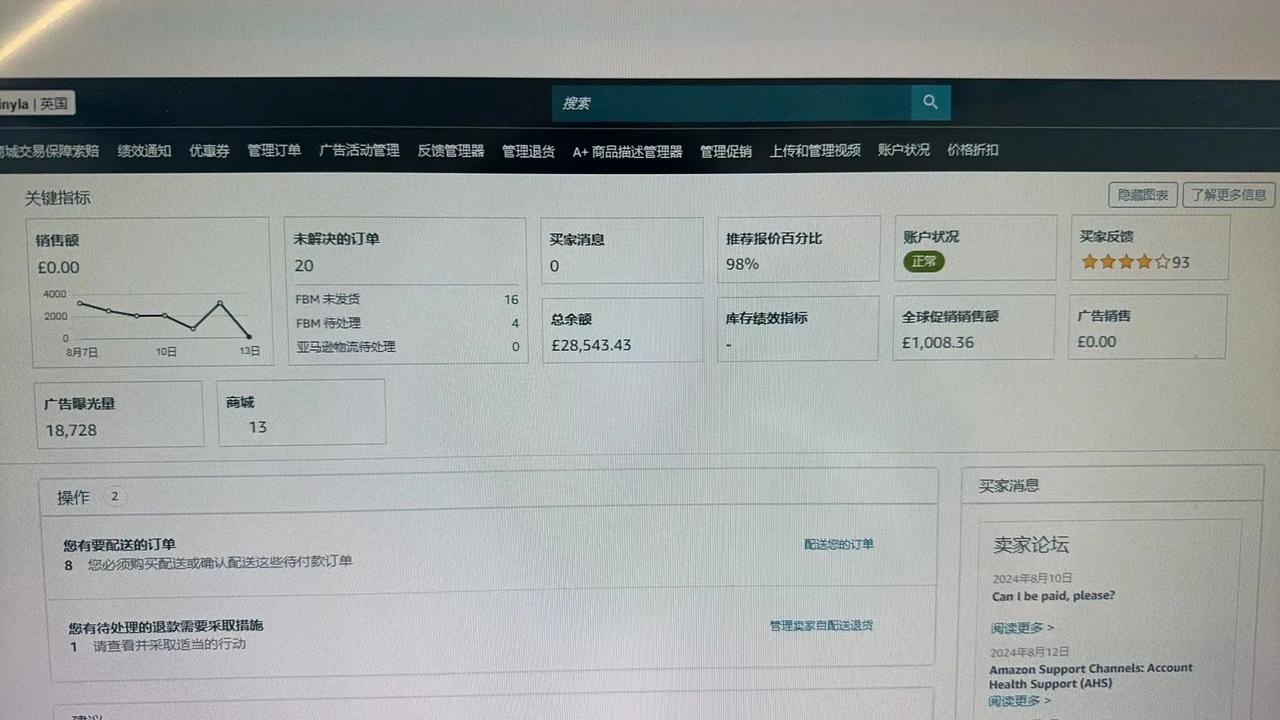Open the 广告销售 £0.00 card
Screen dimensions: 1280x720
tap(1148, 327)
